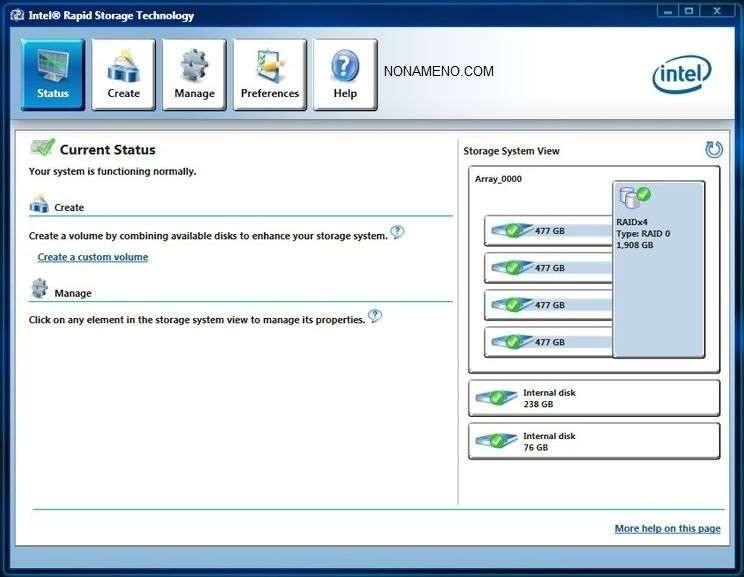This screenshot has height=577, width=744.
Task: Select the third 477 GB array disk
Action: pyautogui.click(x=547, y=305)
